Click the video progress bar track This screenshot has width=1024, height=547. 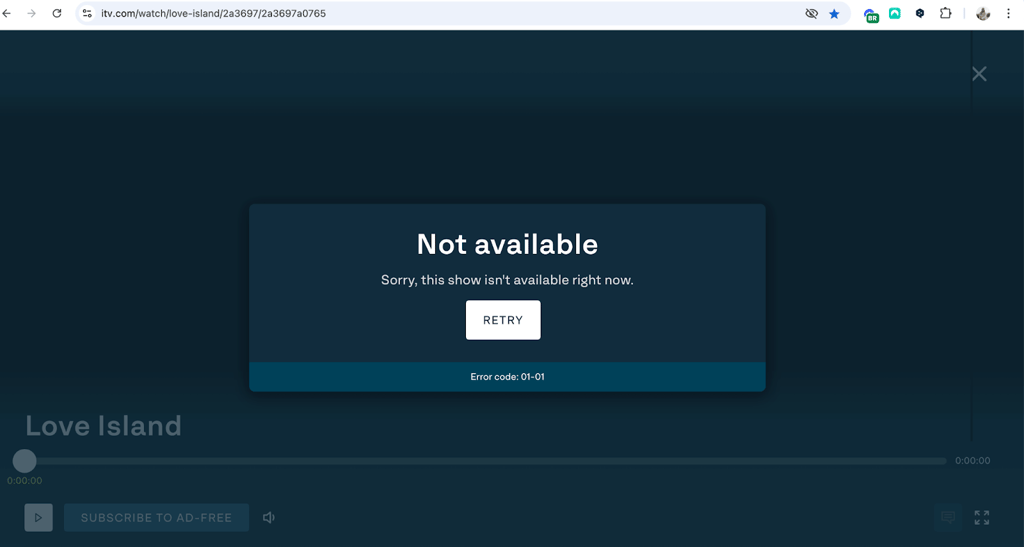485,461
